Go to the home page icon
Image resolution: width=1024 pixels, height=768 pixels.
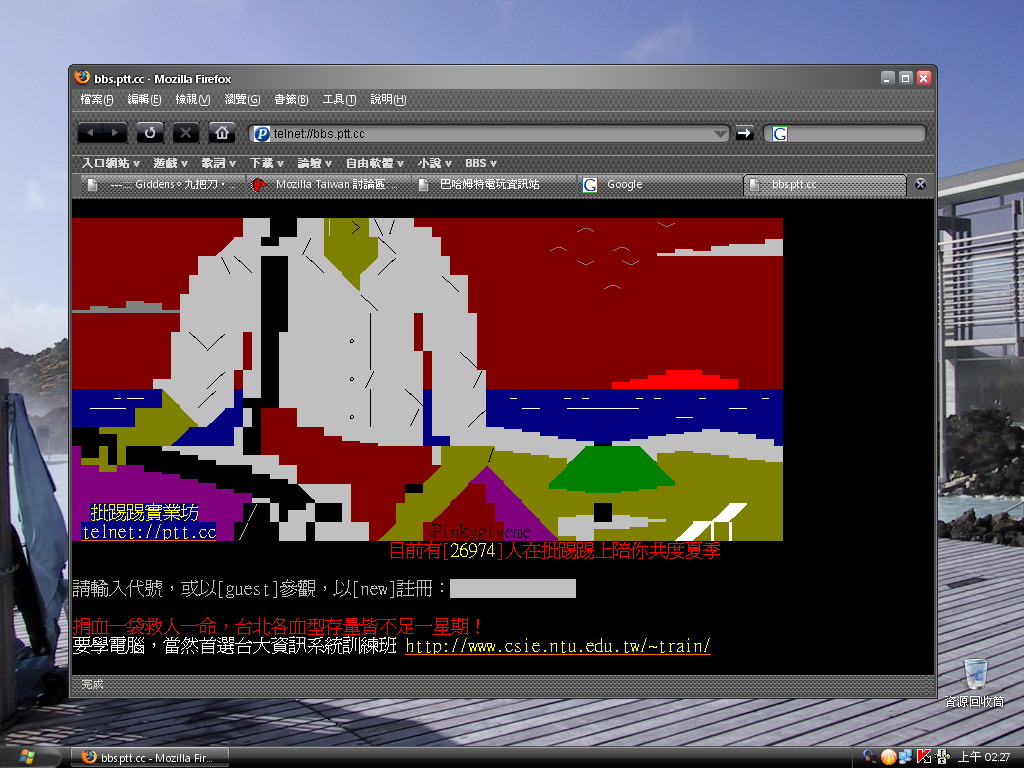222,133
